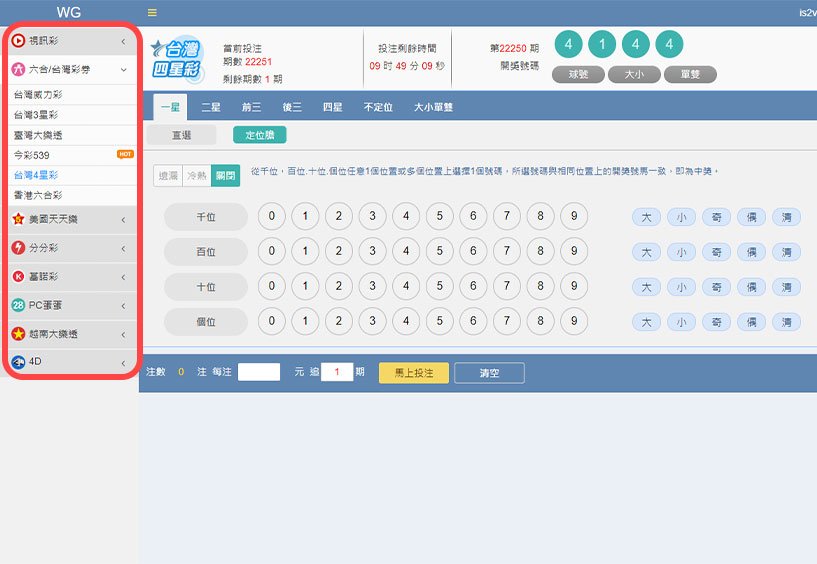Click the 馬上投注 button
817x564 pixels.
coord(414,373)
